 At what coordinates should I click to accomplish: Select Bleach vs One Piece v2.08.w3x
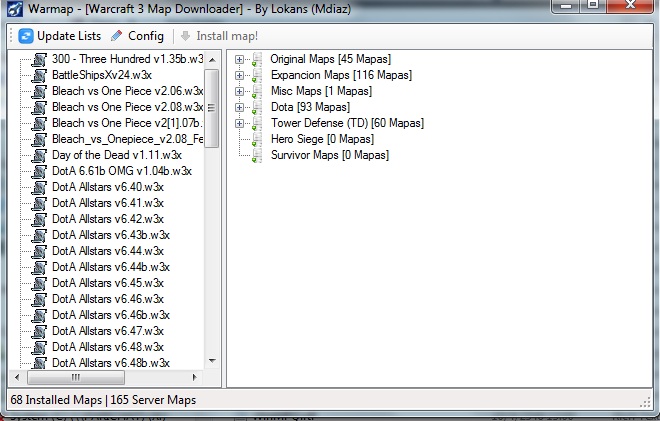coord(128,107)
